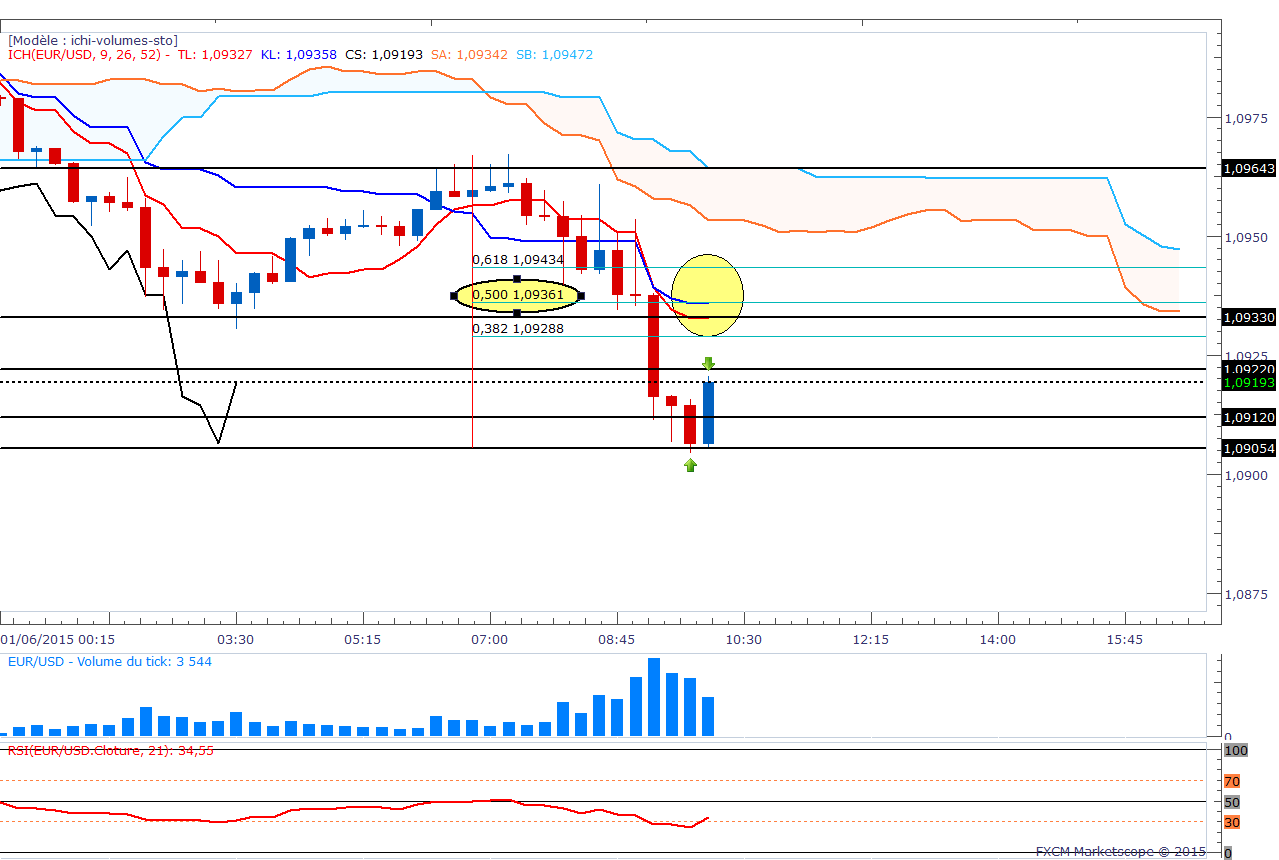Click the 07:00 time axis label
The width and height of the screenshot is (1279, 860).
point(489,639)
